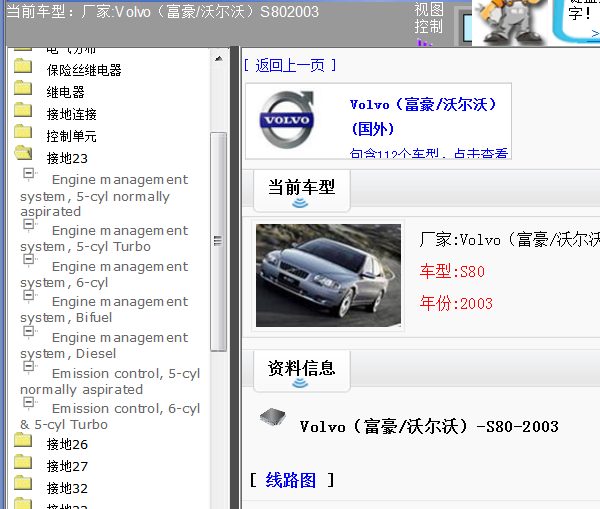Collapse the Bifuel engine management node

28,295
